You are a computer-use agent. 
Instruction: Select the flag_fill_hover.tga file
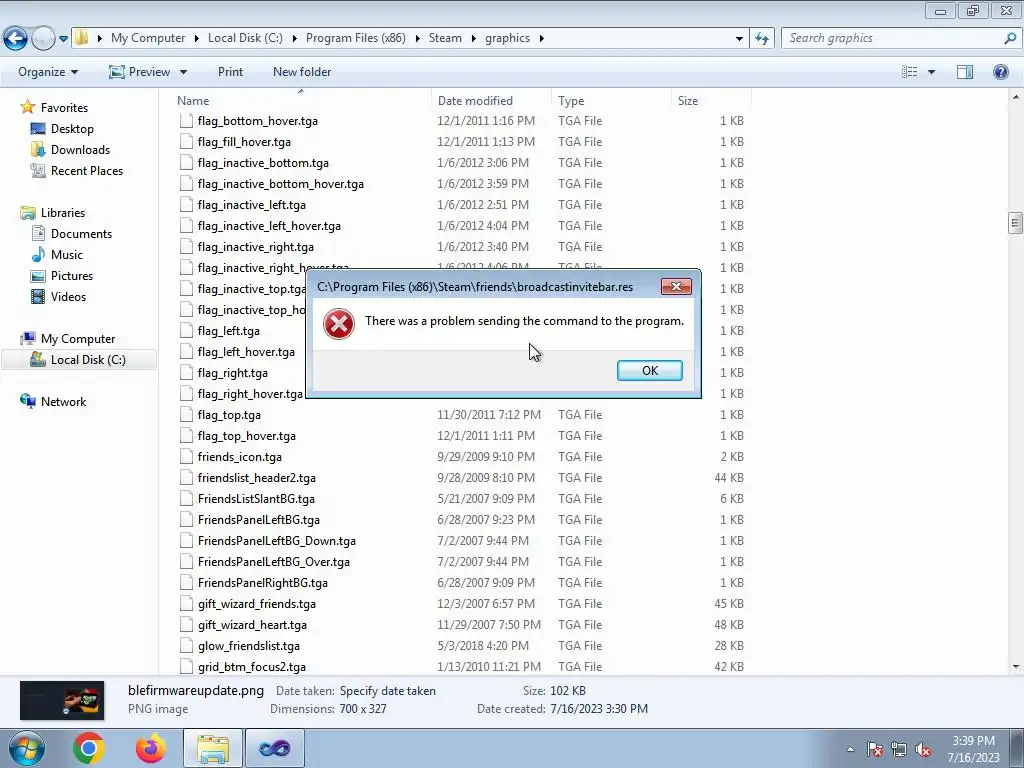coord(244,142)
